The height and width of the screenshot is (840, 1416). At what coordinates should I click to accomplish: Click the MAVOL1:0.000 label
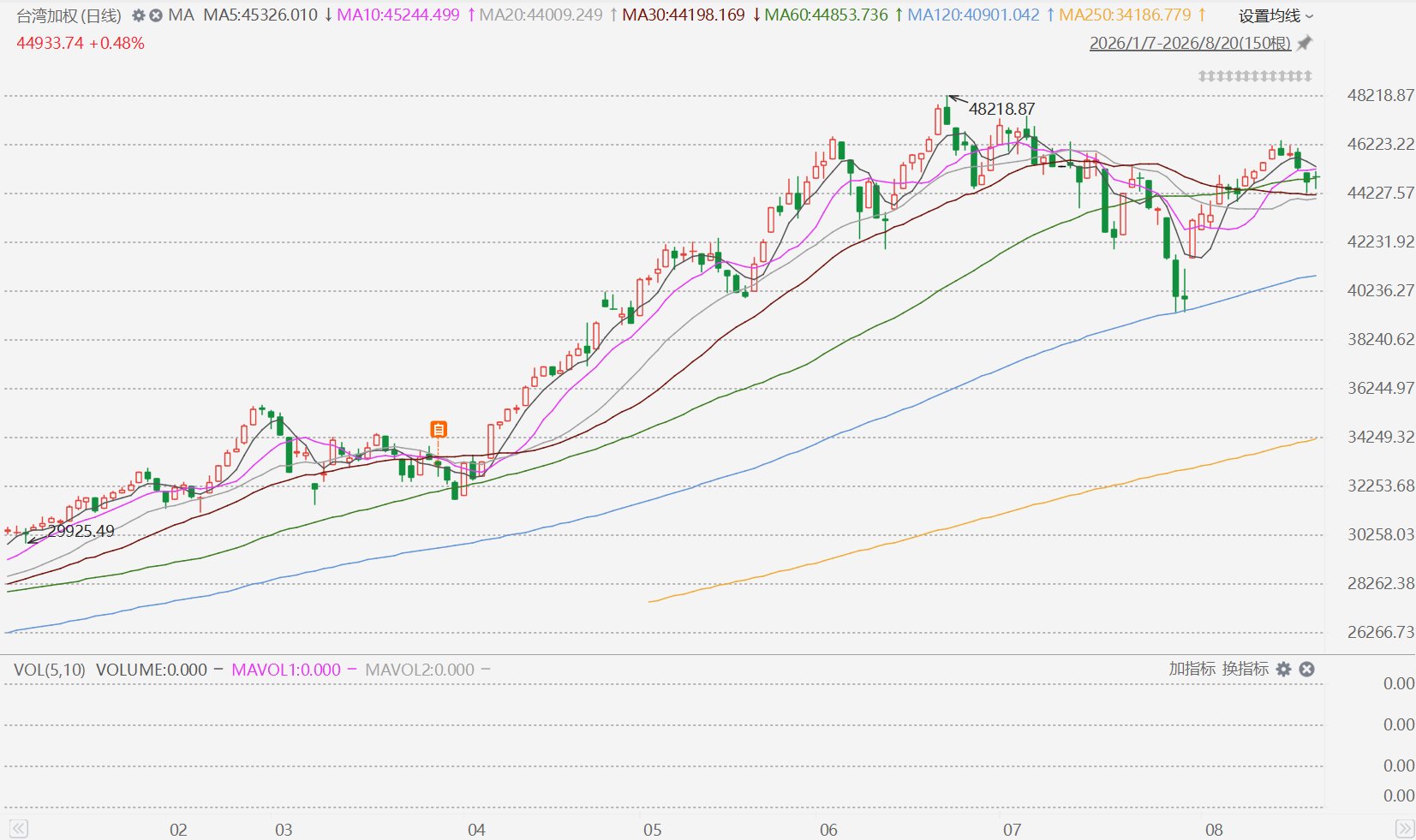(286, 670)
